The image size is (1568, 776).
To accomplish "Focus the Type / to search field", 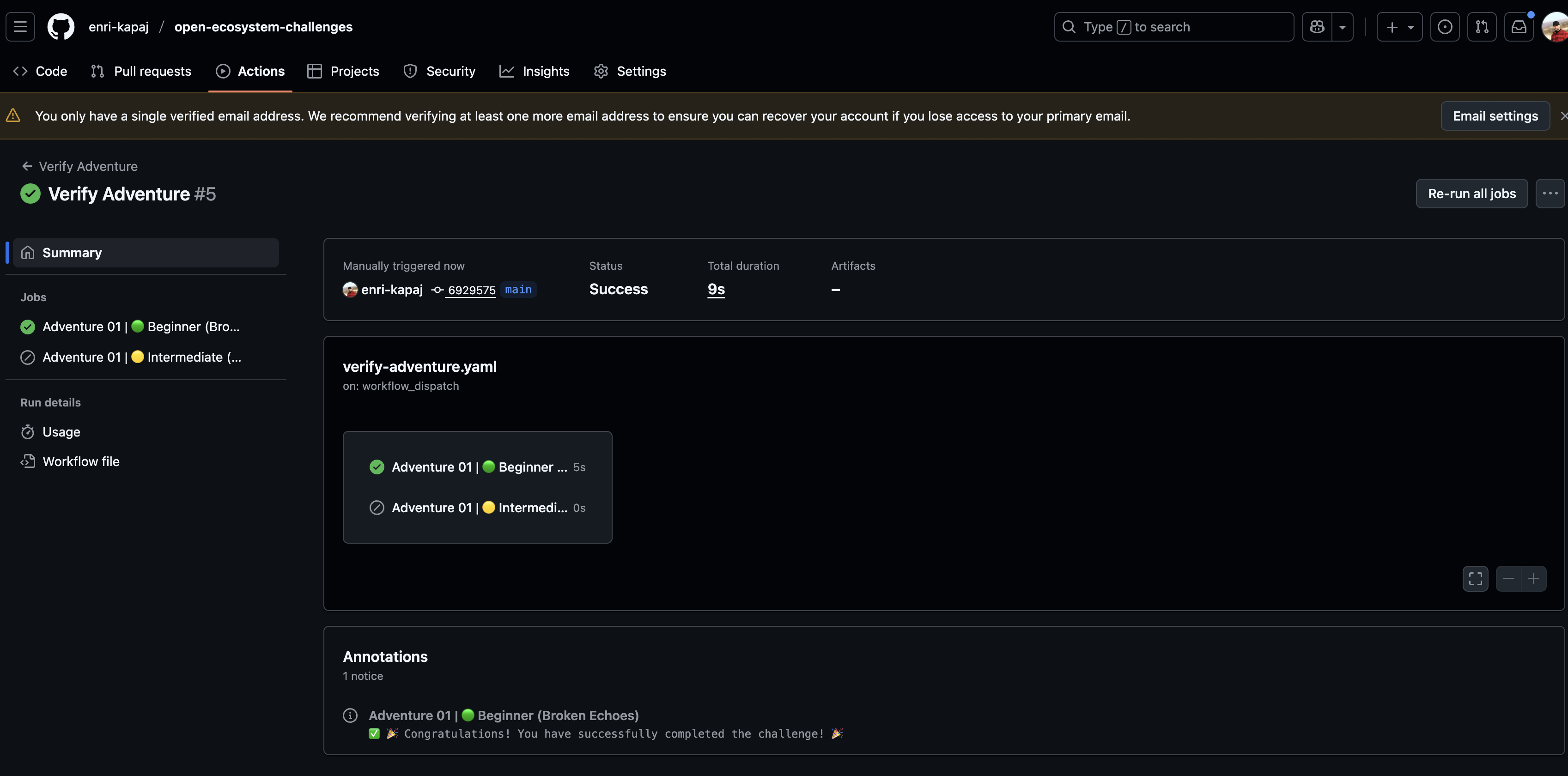I will pos(1173,27).
